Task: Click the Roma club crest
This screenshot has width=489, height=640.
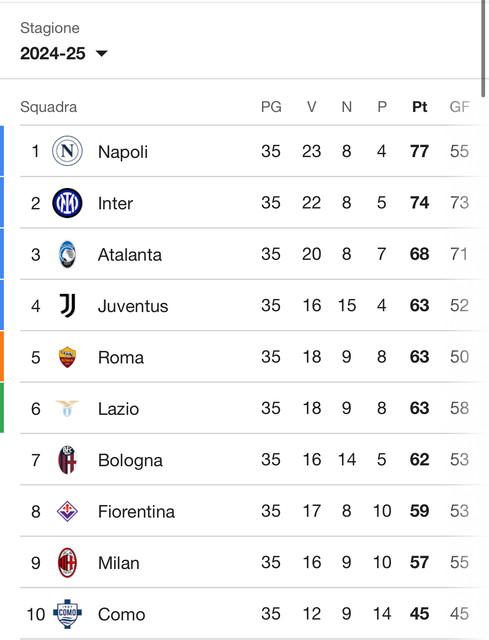Action: click(x=67, y=357)
